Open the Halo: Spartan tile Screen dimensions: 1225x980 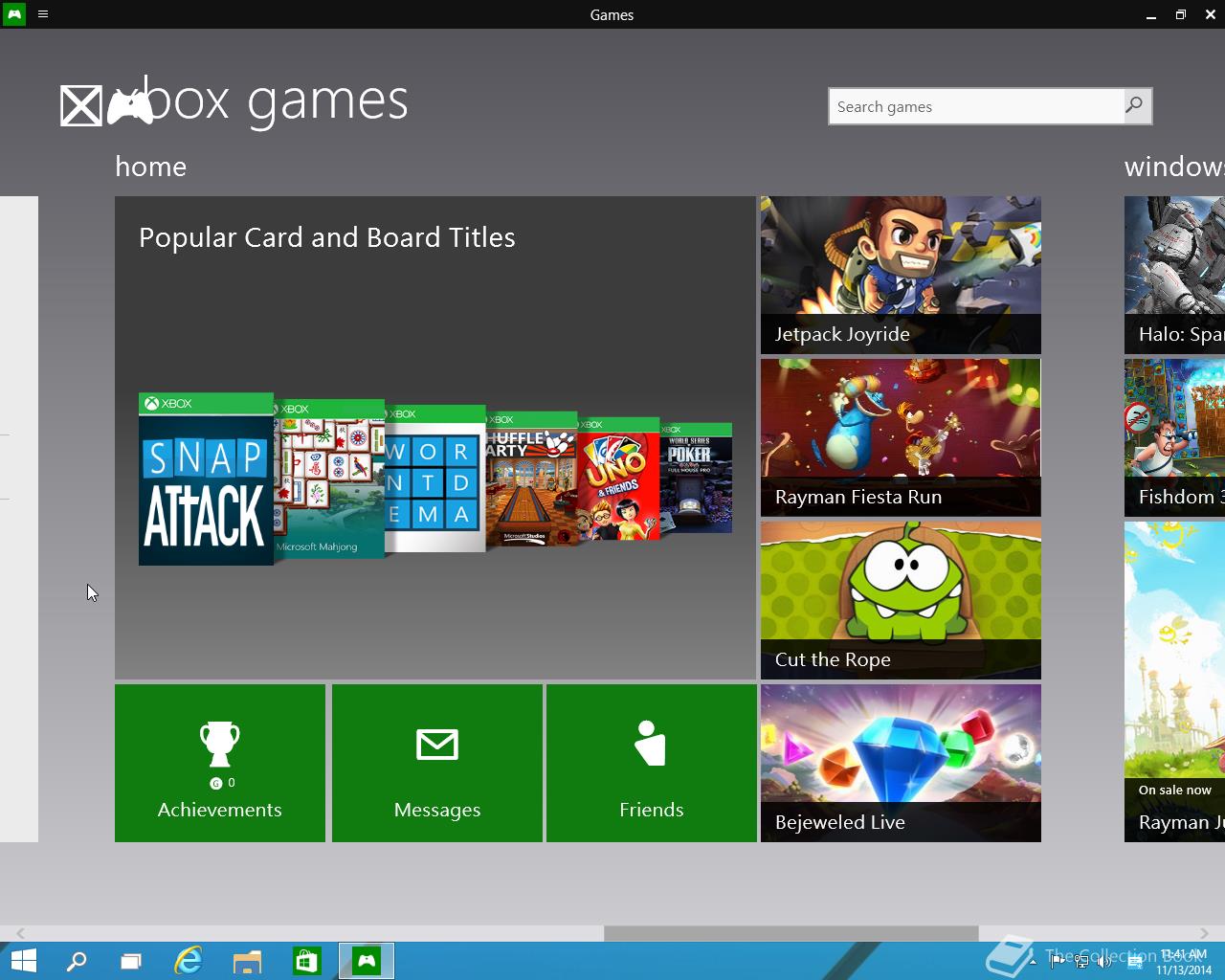[1174, 275]
